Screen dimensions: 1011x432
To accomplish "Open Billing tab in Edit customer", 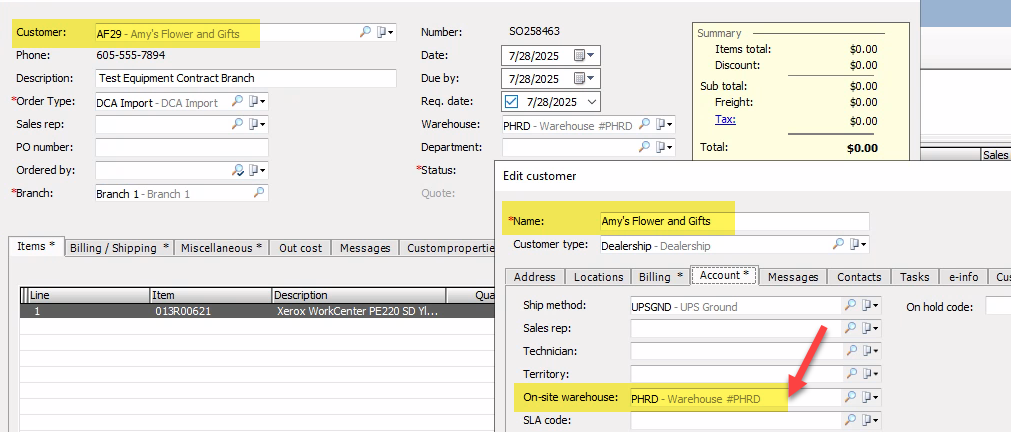I will (x=660, y=277).
